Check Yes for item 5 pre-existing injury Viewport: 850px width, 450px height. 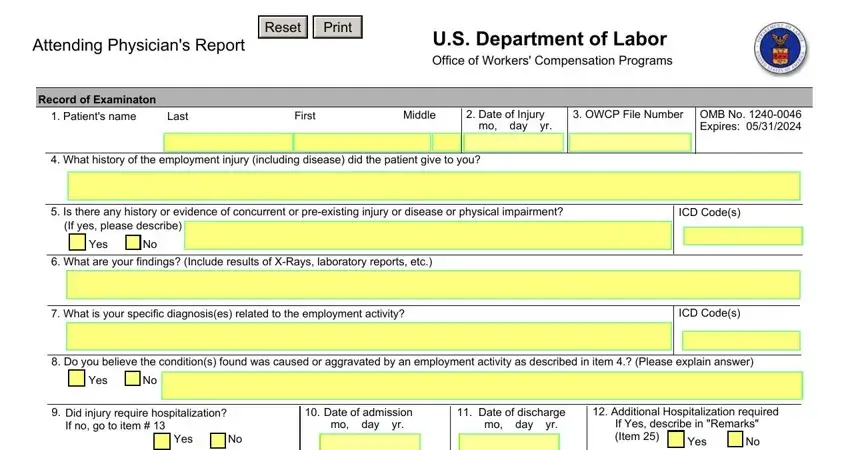pyautogui.click(x=77, y=242)
